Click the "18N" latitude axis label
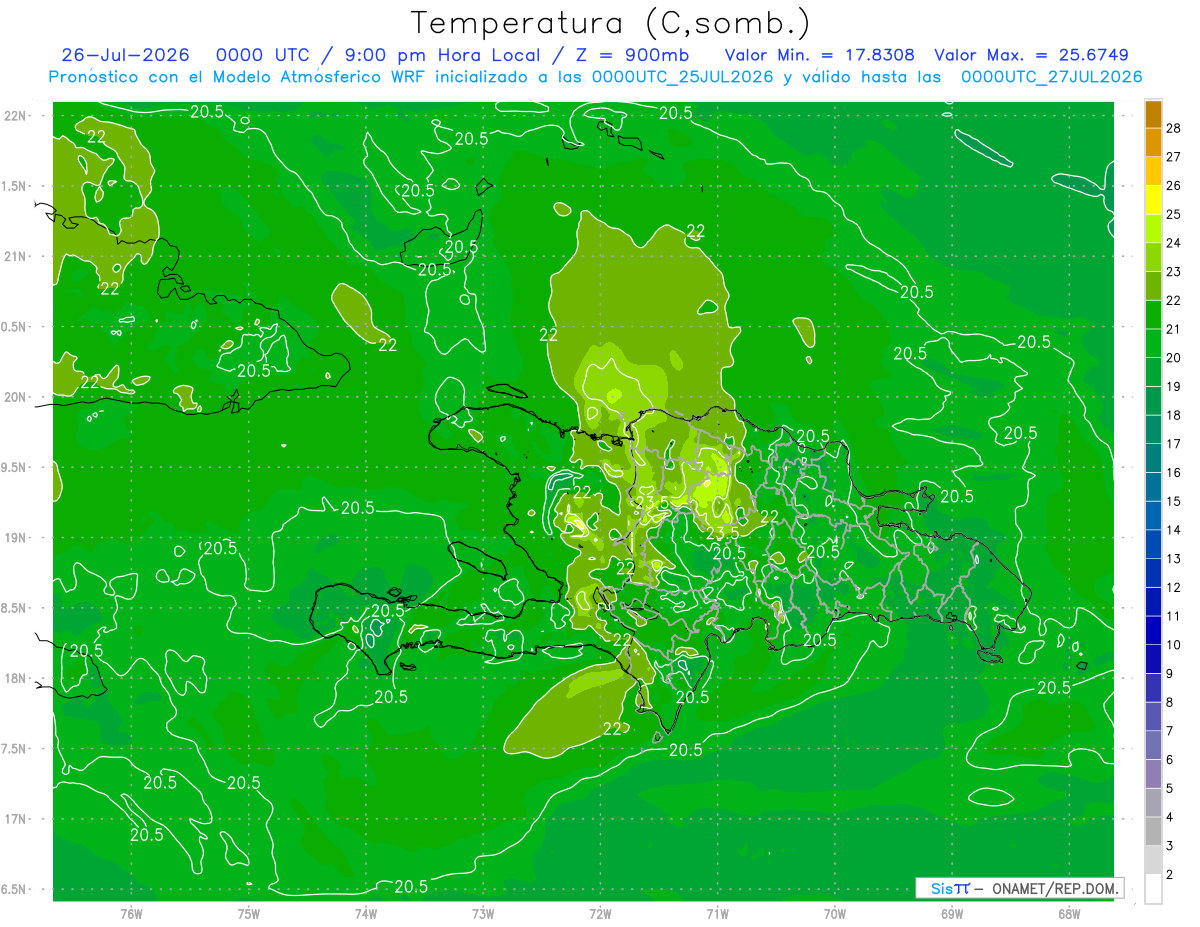Viewport: 1200px width, 927px height. pos(17,678)
